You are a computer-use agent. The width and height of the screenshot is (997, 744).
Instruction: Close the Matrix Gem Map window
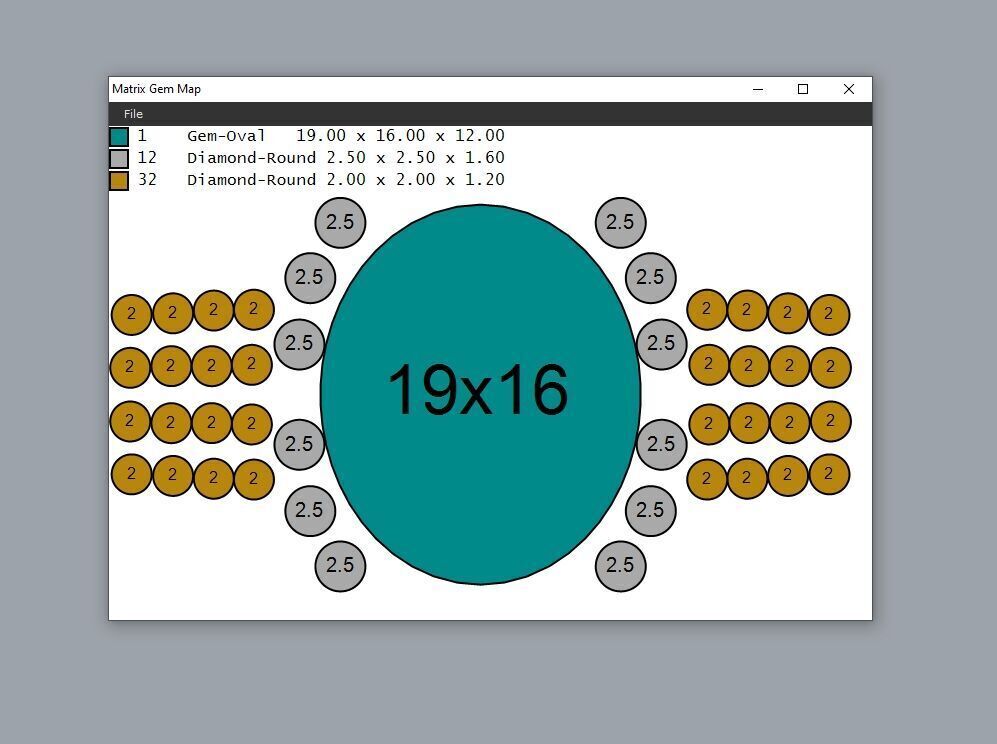pos(849,90)
